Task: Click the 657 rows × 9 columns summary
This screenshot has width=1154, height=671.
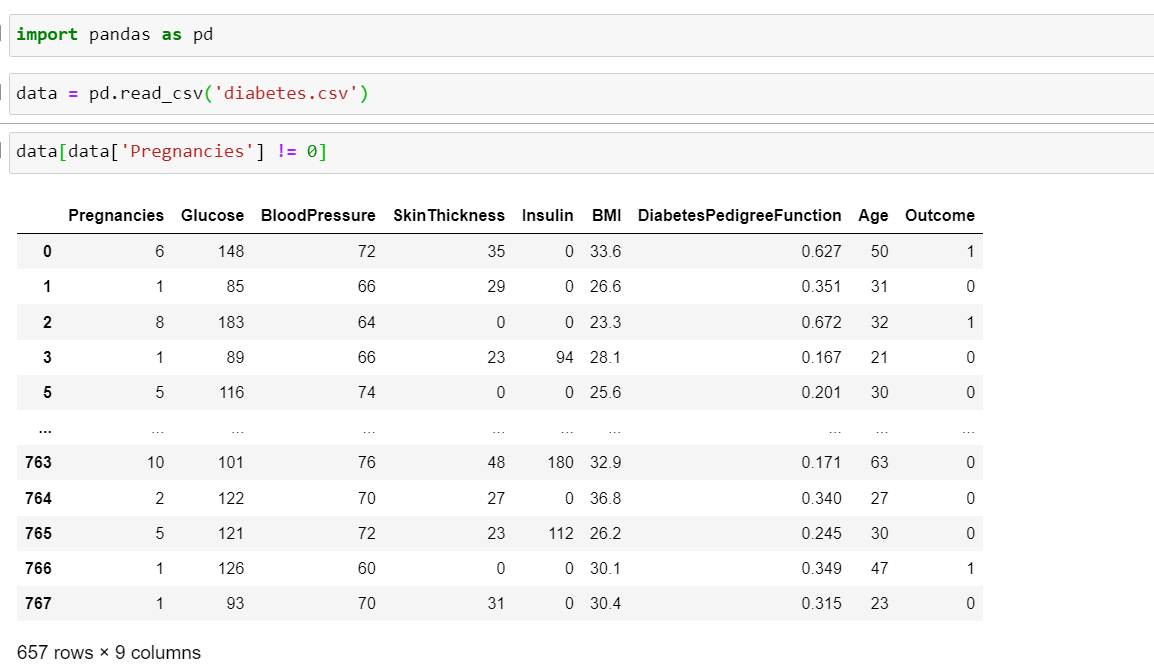Action: [109, 653]
